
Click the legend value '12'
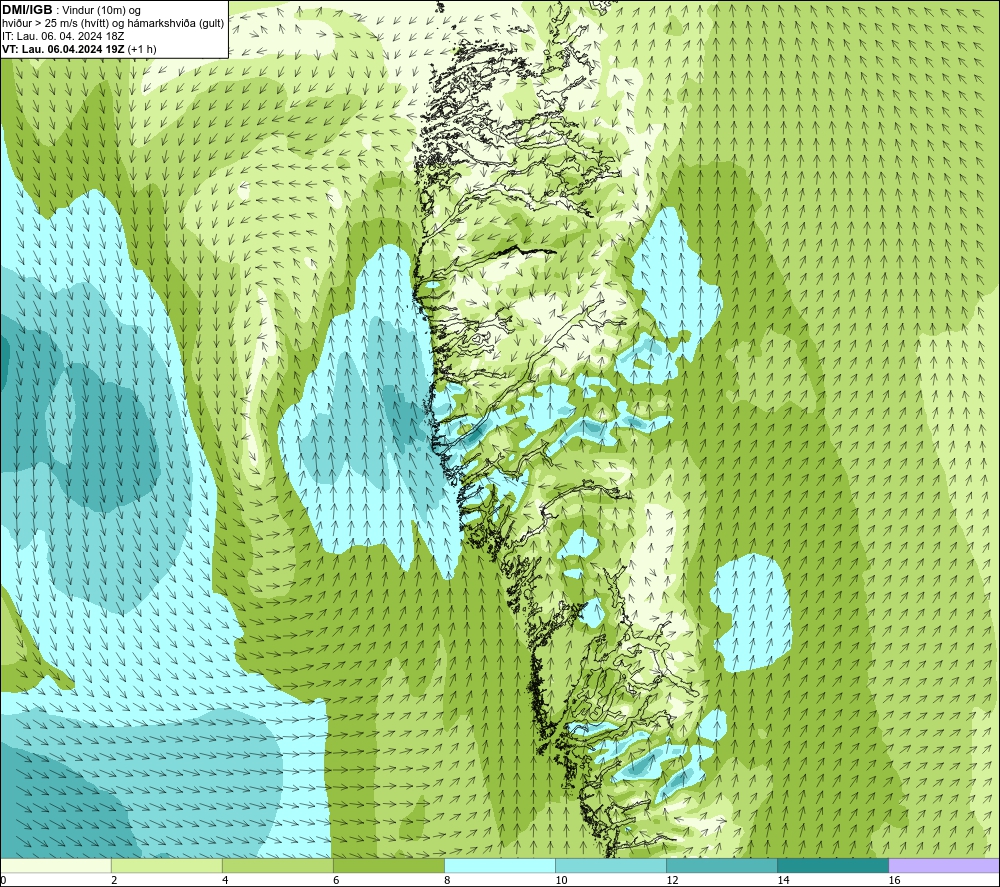point(672,881)
